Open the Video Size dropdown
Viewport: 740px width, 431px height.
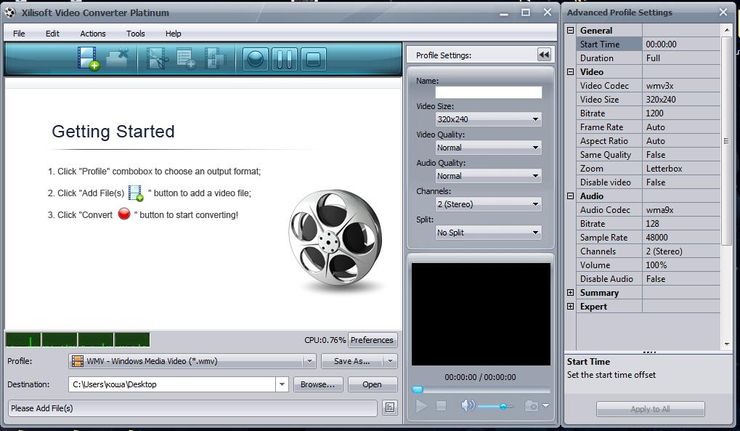coord(488,119)
